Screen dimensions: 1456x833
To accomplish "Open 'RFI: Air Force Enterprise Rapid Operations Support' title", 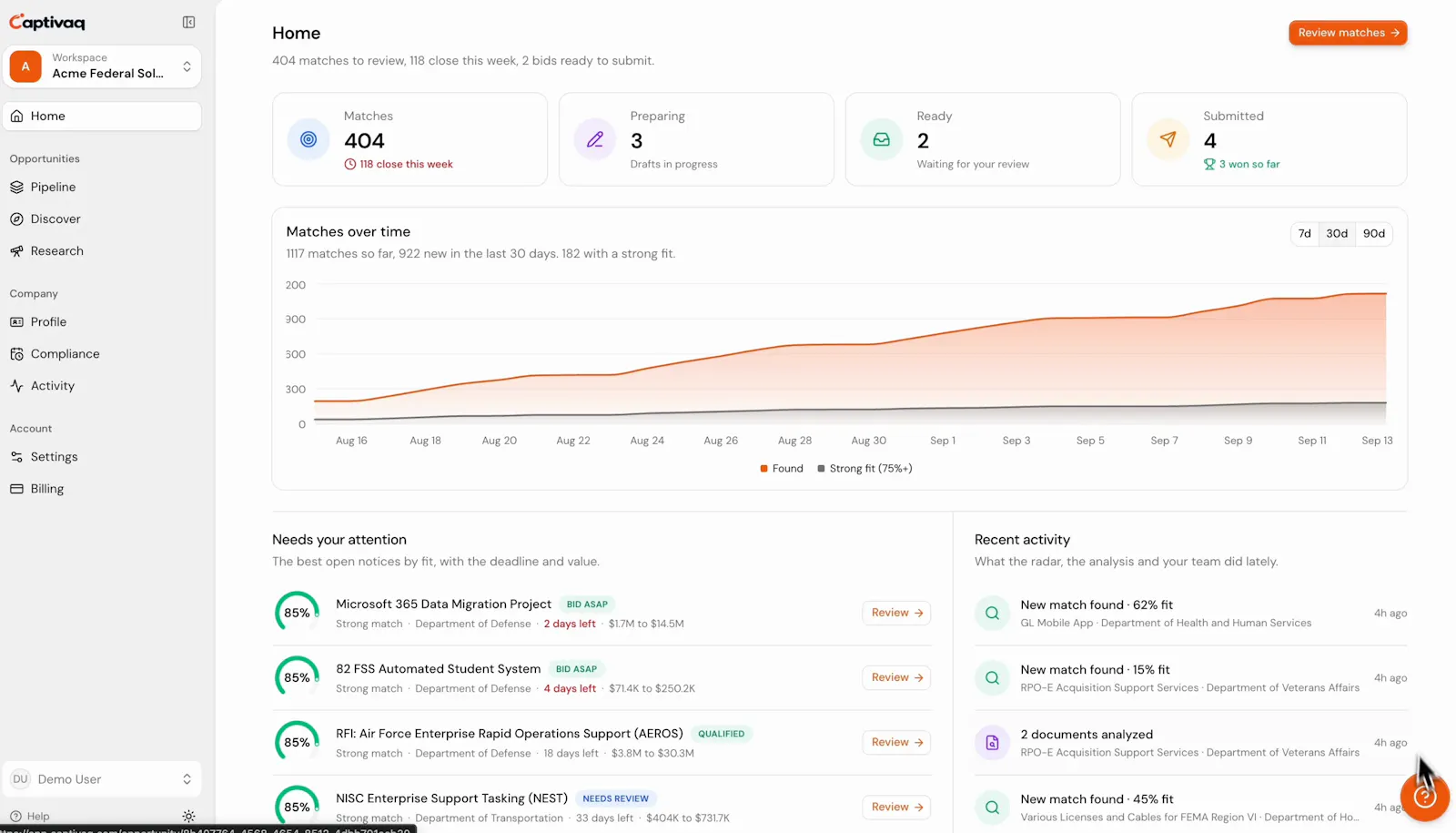I will (x=510, y=733).
